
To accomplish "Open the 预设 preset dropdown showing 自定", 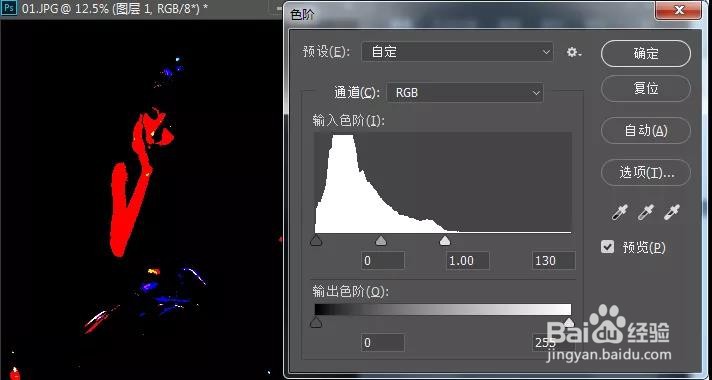I will [x=457, y=52].
